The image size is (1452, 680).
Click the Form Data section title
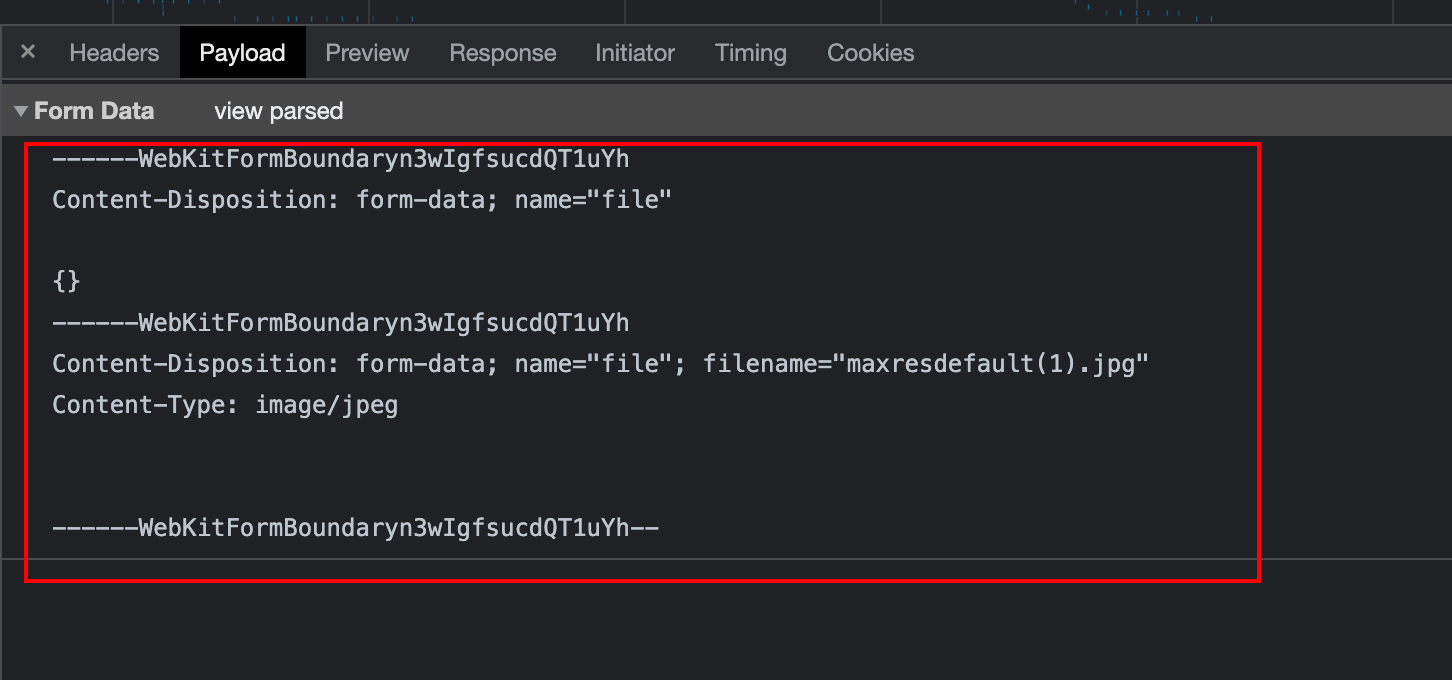coord(94,111)
